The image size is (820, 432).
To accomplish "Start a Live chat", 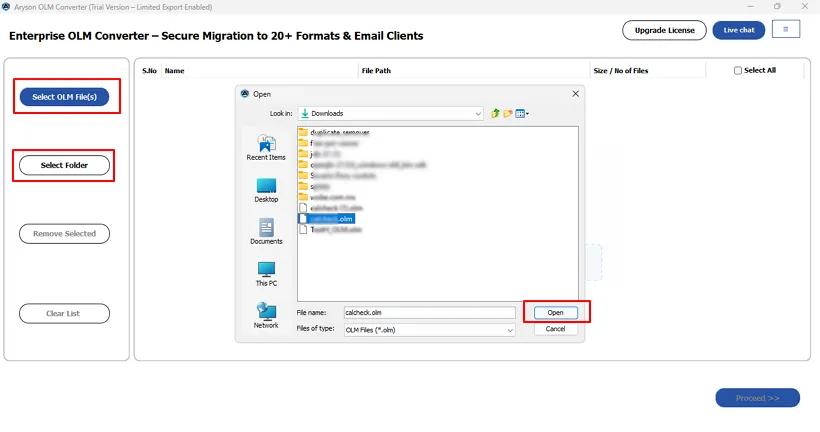I will (738, 30).
